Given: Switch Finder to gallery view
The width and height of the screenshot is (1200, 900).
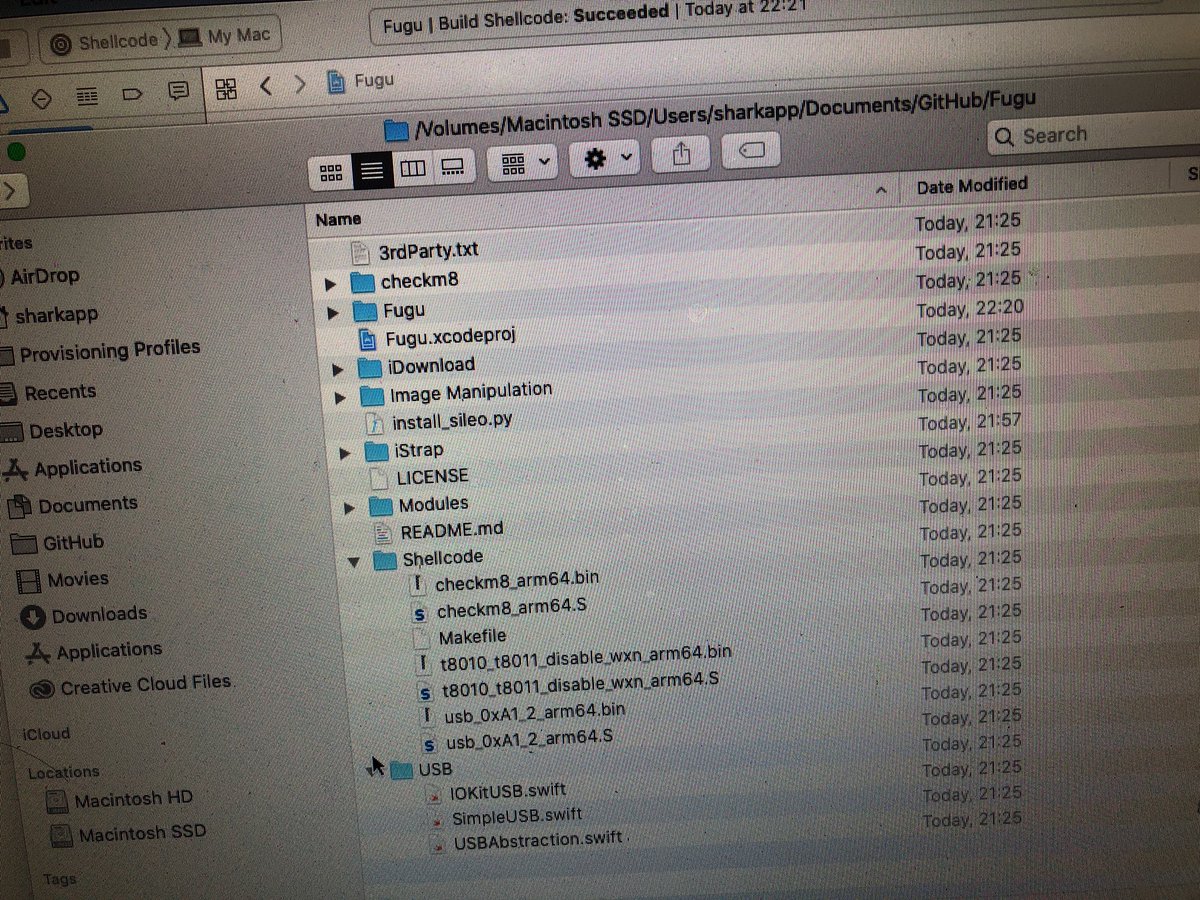Looking at the screenshot, I should coord(452,166).
